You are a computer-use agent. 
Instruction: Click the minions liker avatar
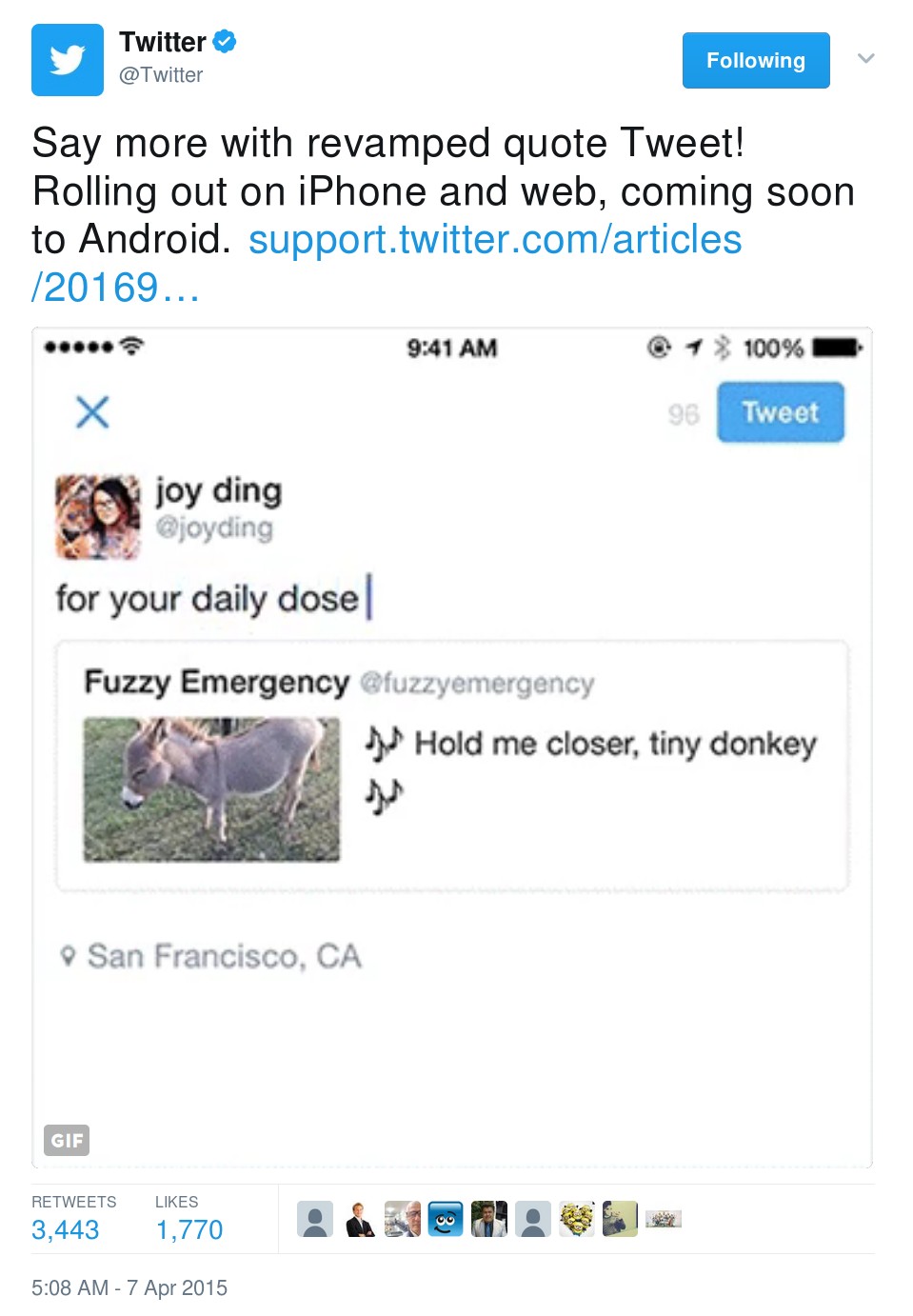tap(576, 1219)
